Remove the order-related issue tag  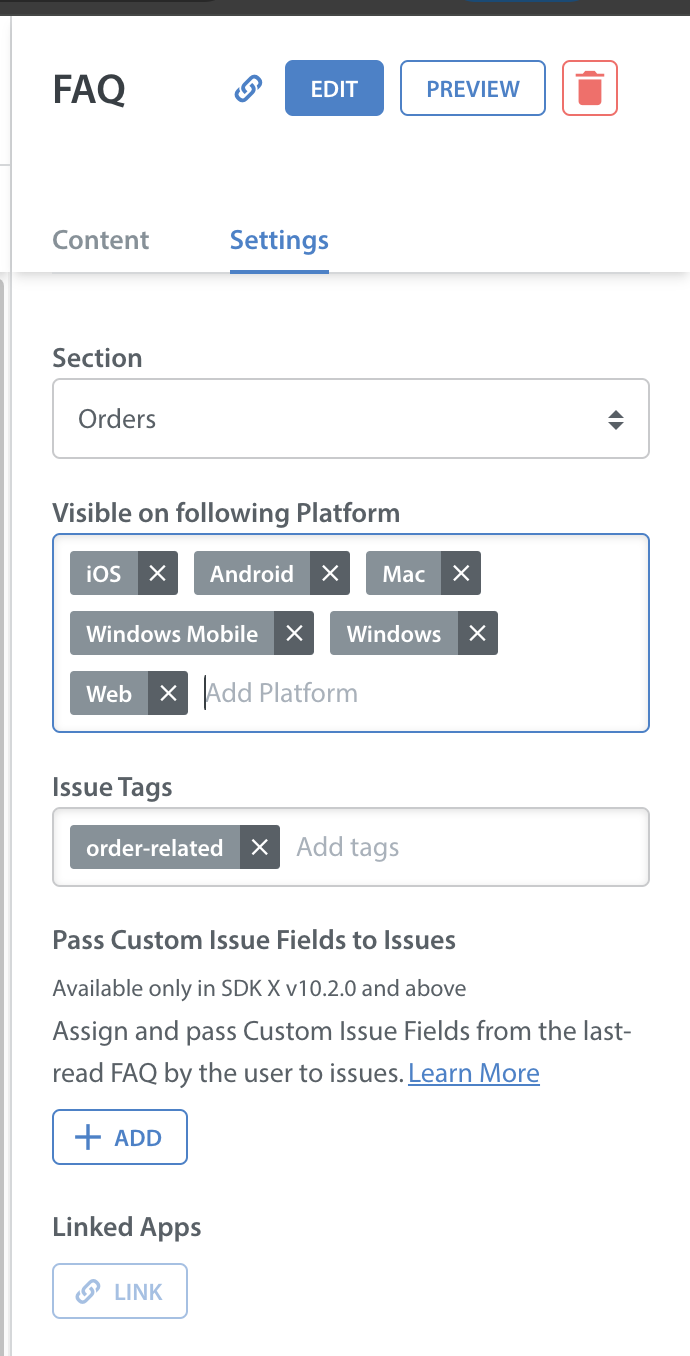click(x=260, y=847)
